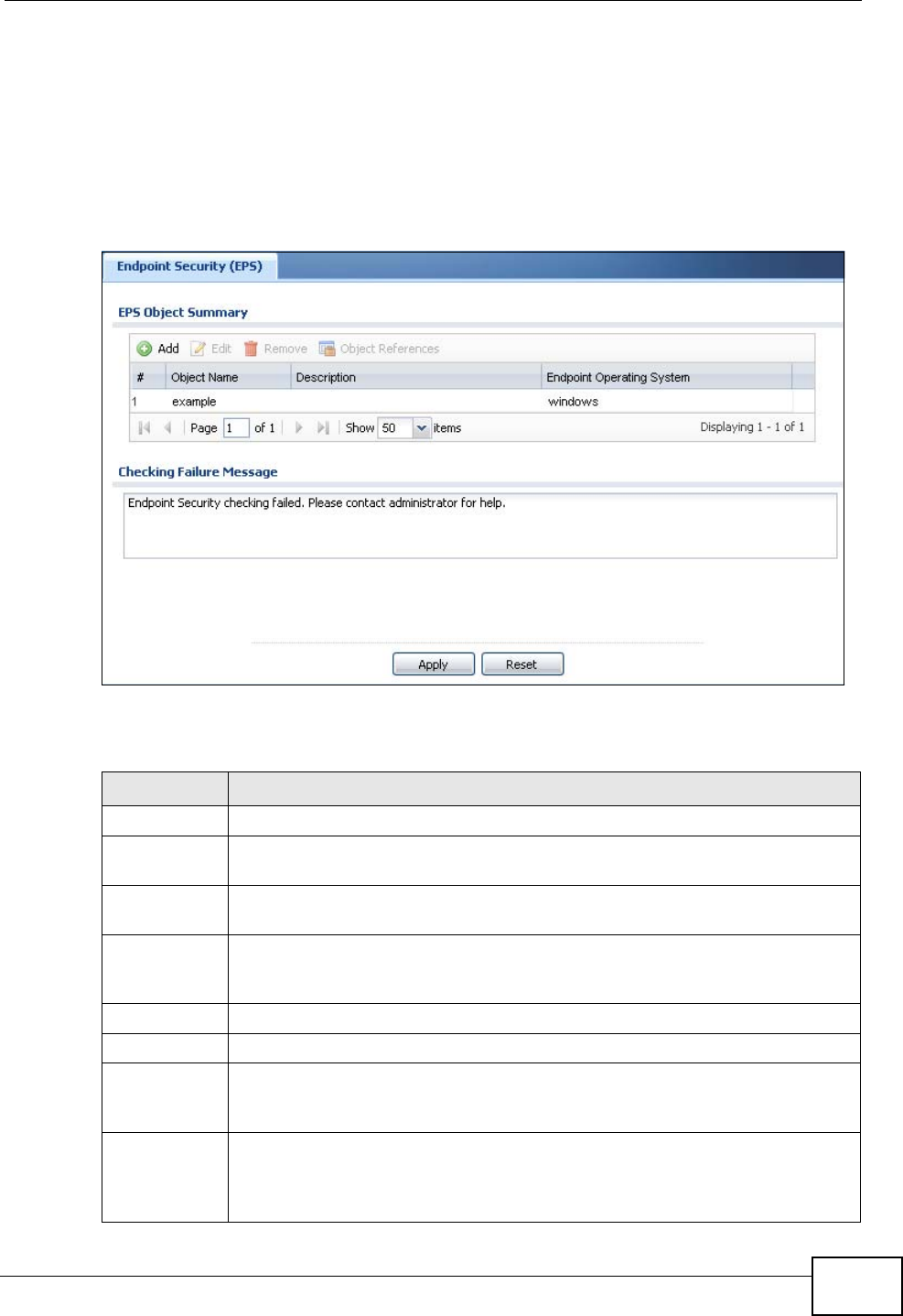Viewport: 903px width, 1316px height.
Task: Go to next page arrow
Action: tap(298, 427)
